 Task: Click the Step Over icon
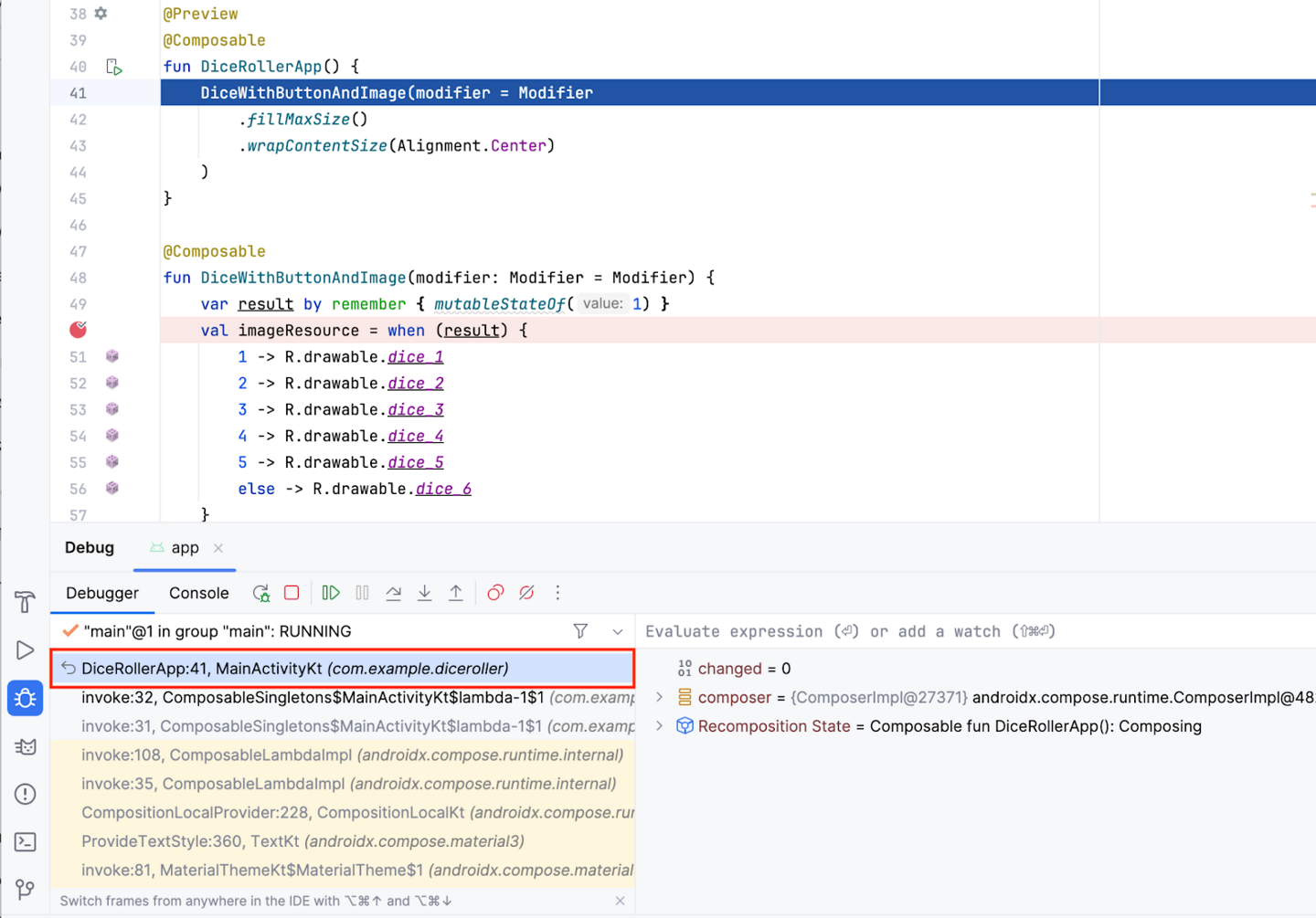coord(394,593)
